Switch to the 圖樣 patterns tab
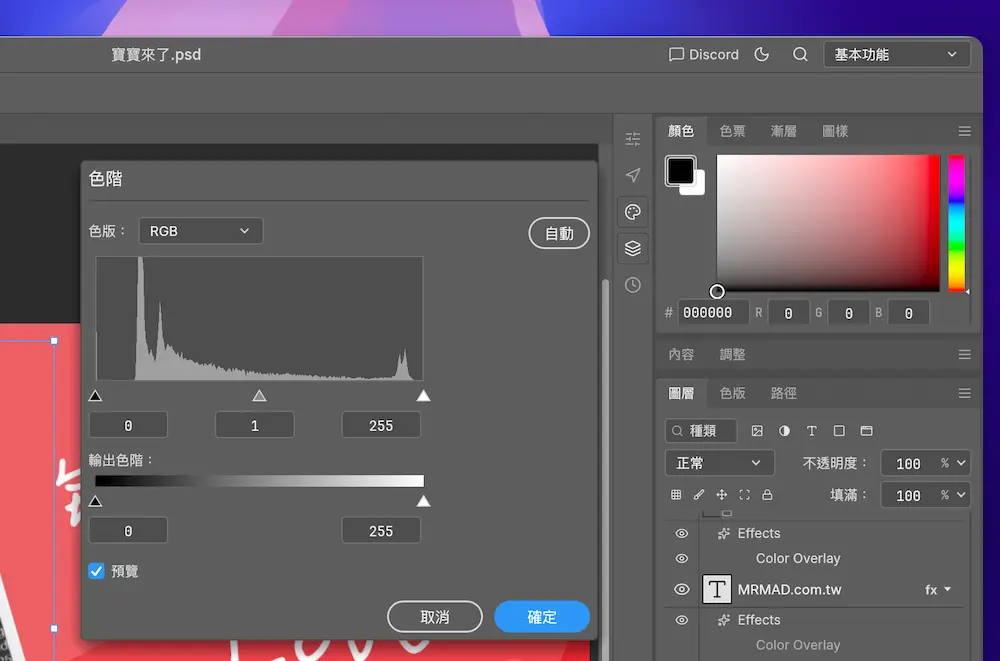 click(835, 131)
